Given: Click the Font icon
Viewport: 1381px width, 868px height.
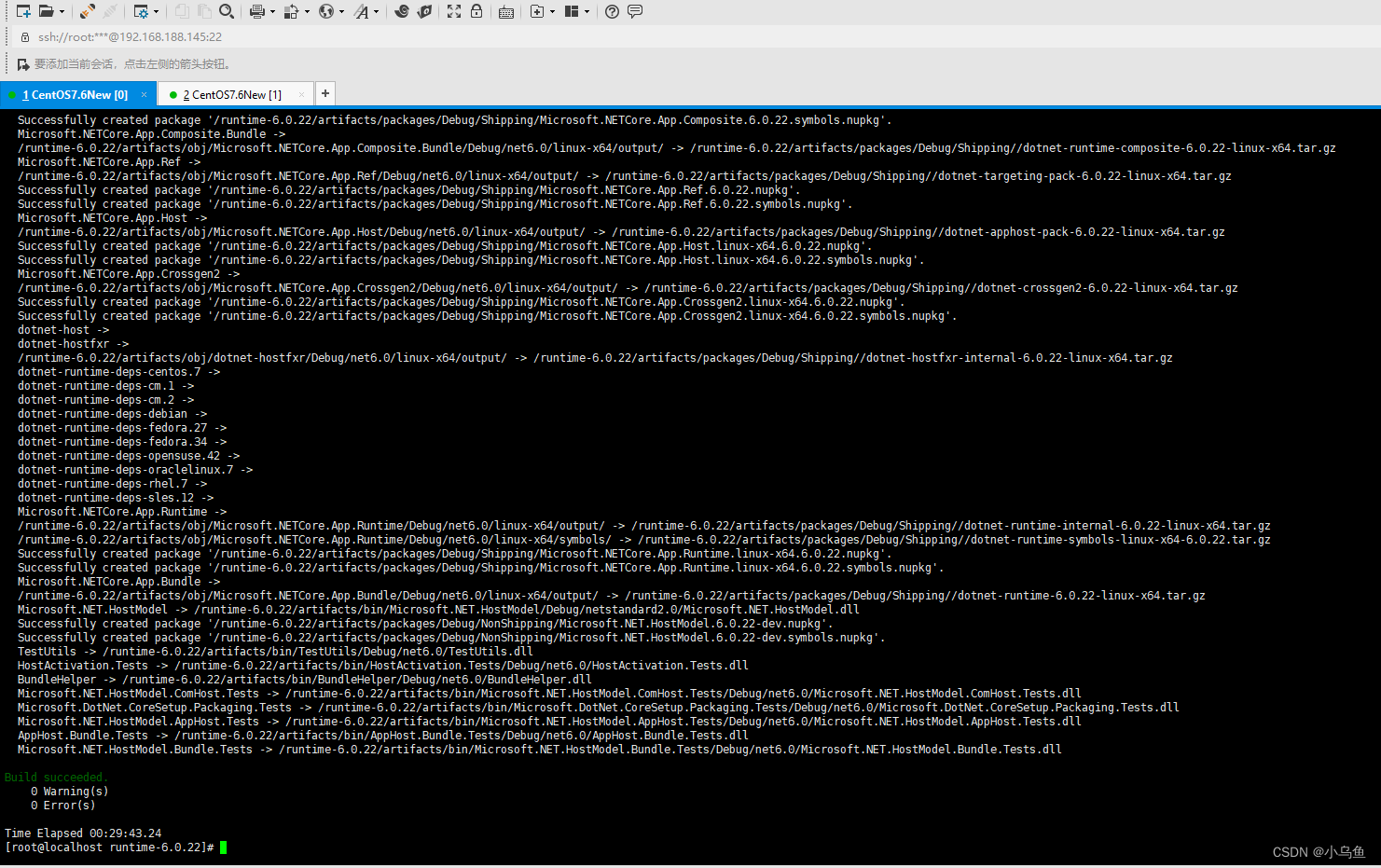Looking at the screenshot, I should click(x=361, y=11).
